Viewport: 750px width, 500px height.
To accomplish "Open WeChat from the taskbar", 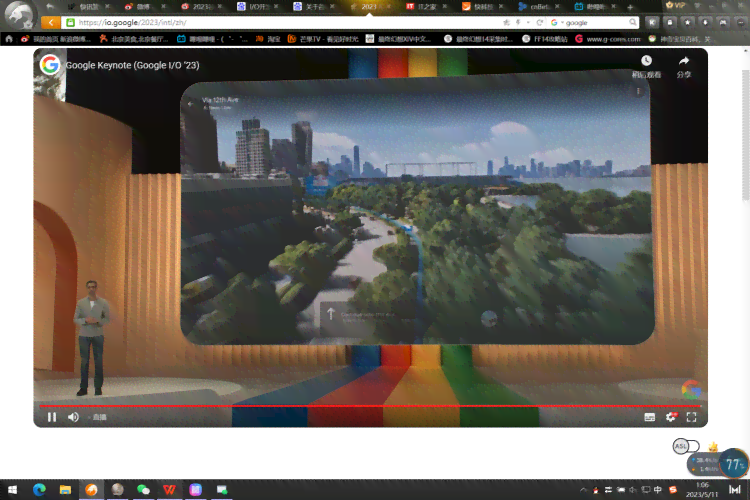I will [x=143, y=489].
